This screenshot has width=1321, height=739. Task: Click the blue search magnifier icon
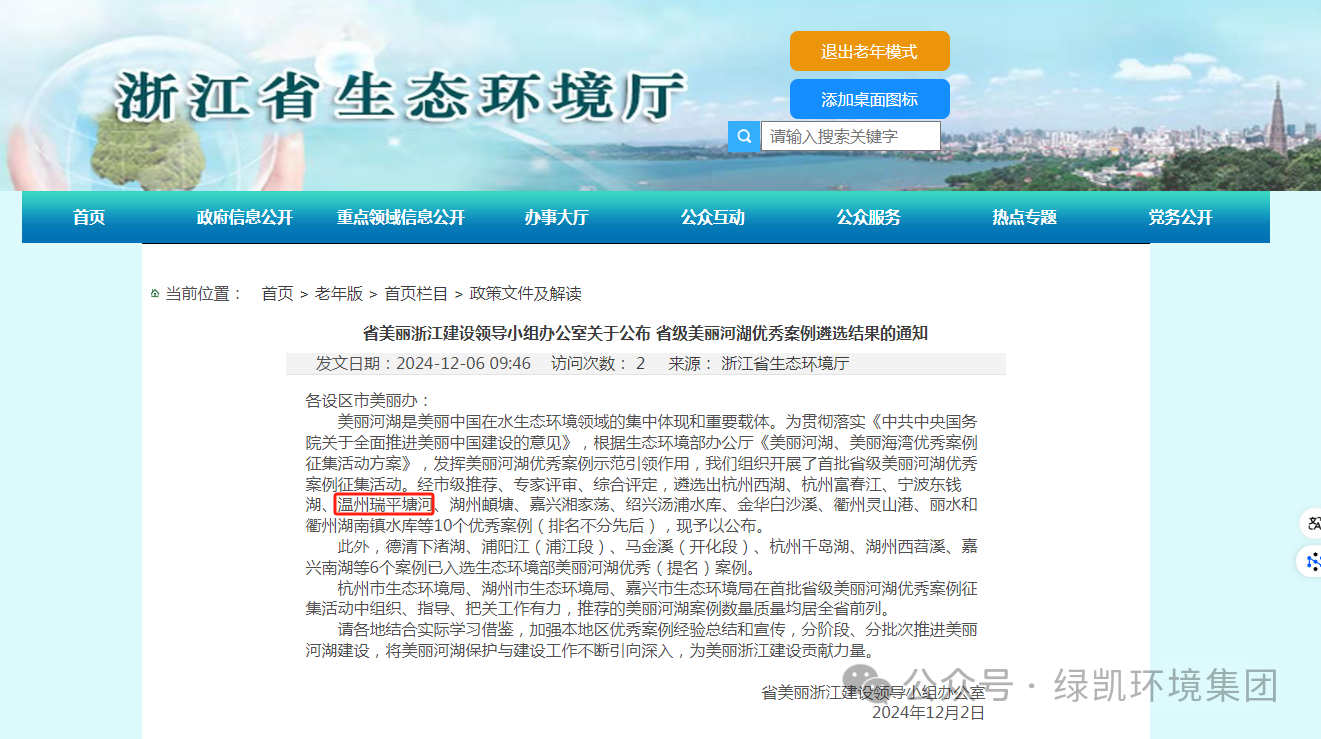[x=743, y=136]
